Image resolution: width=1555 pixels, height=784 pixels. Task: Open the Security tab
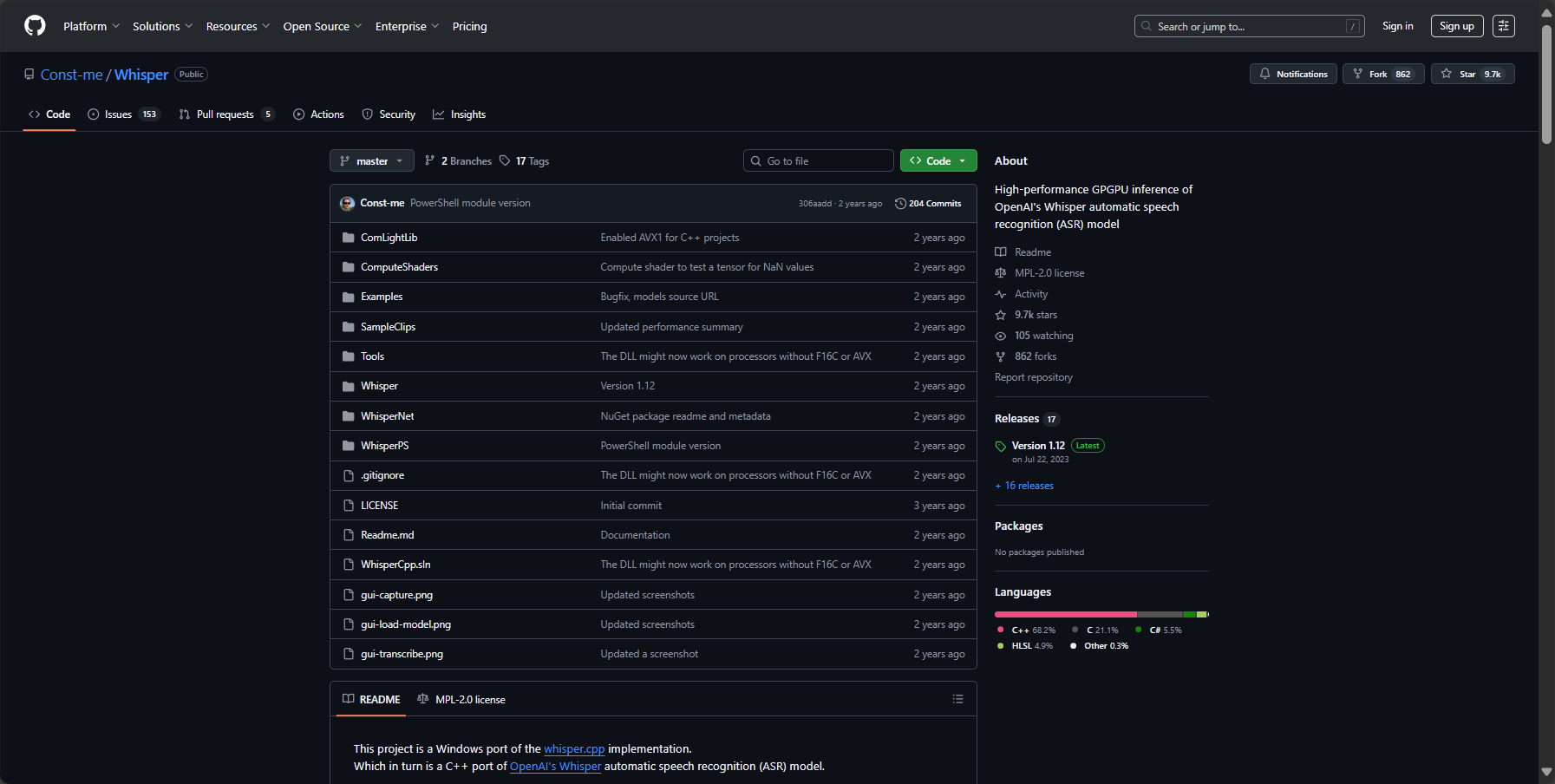(x=389, y=114)
